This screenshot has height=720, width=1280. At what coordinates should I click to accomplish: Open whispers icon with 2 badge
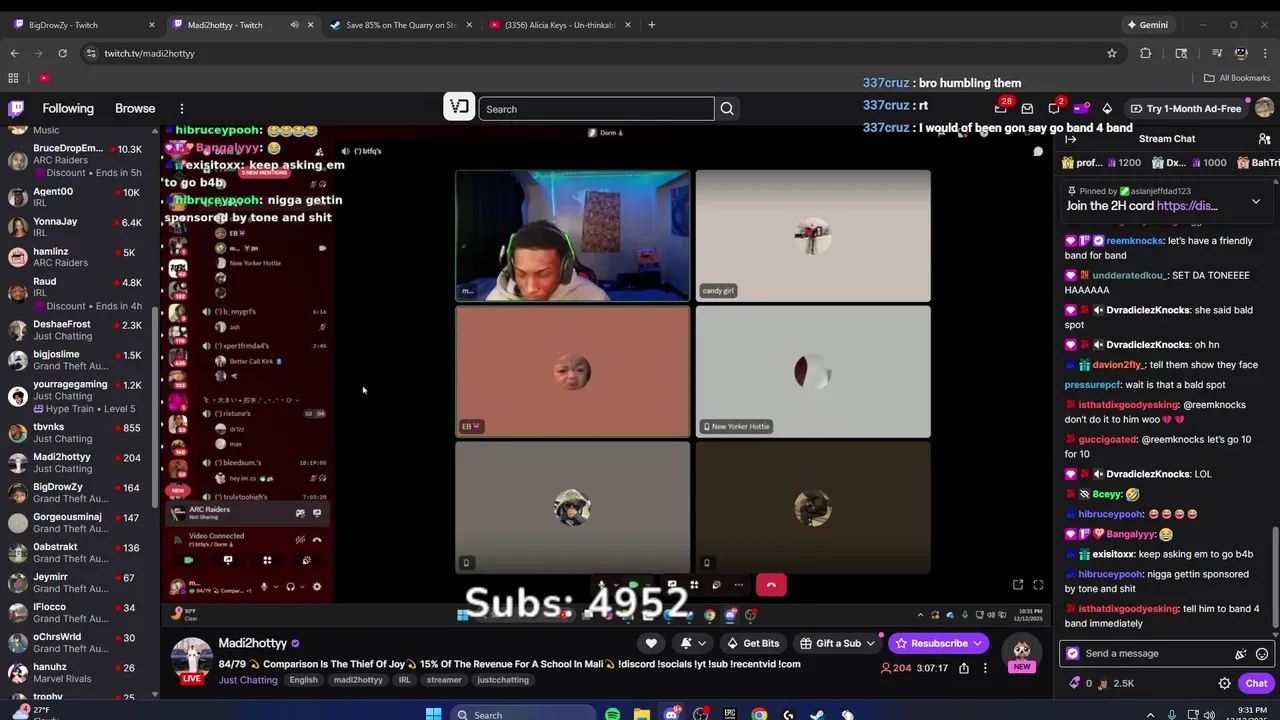[1054, 108]
